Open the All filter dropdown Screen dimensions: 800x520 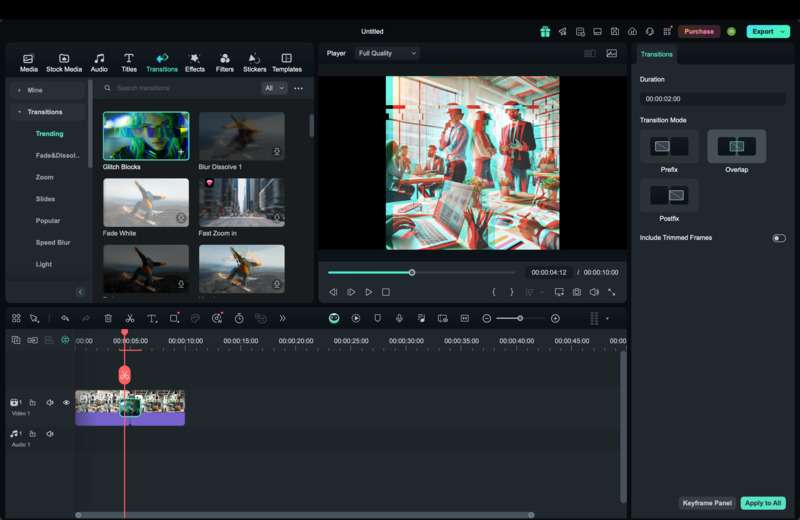(x=273, y=88)
